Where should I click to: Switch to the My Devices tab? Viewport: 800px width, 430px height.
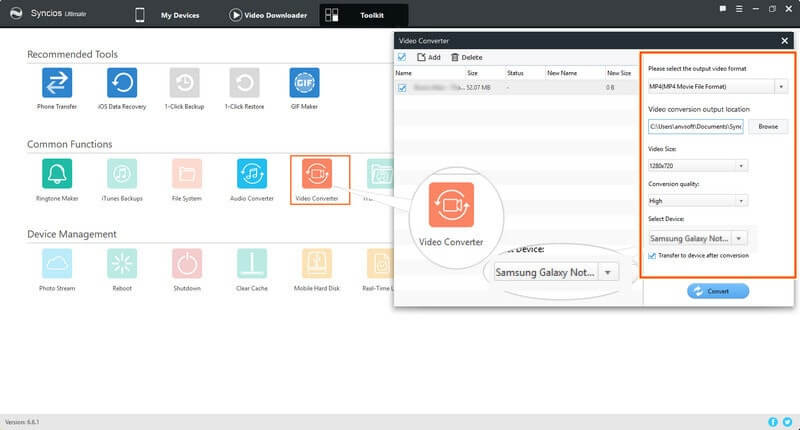tap(168, 15)
